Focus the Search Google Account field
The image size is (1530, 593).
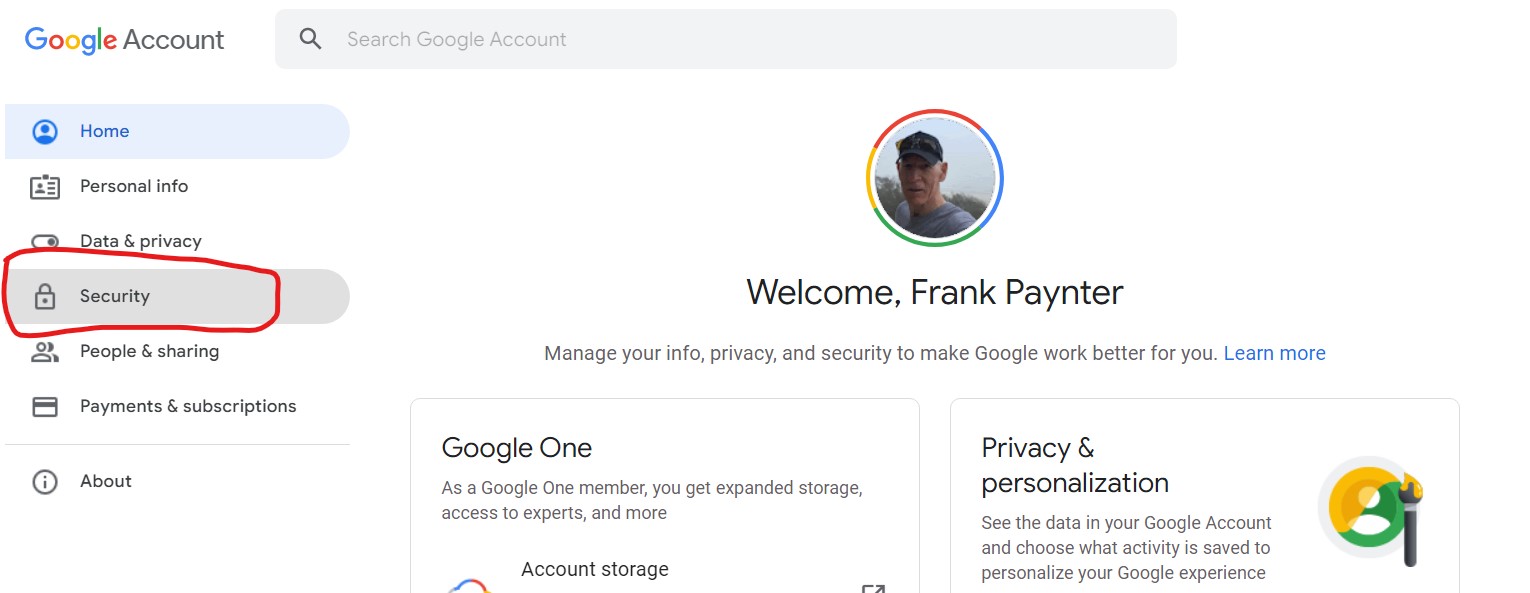click(726, 39)
